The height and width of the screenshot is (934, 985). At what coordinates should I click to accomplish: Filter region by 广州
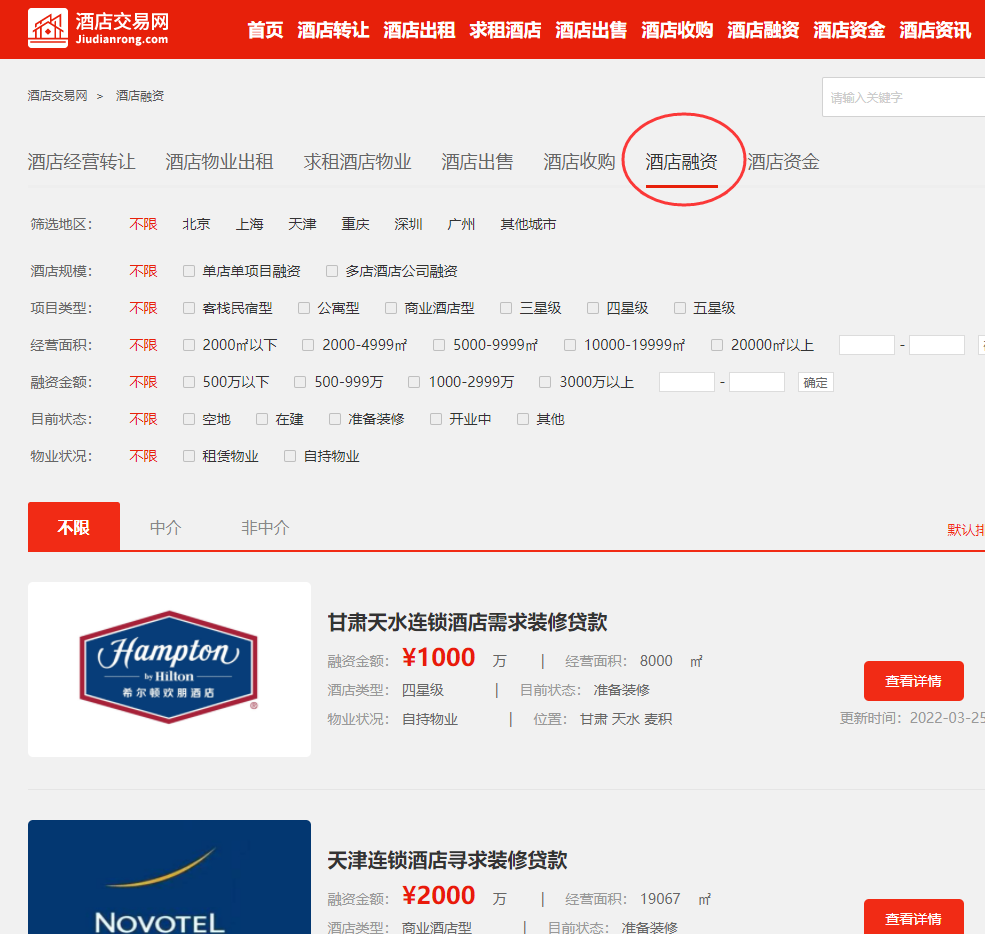click(x=461, y=224)
